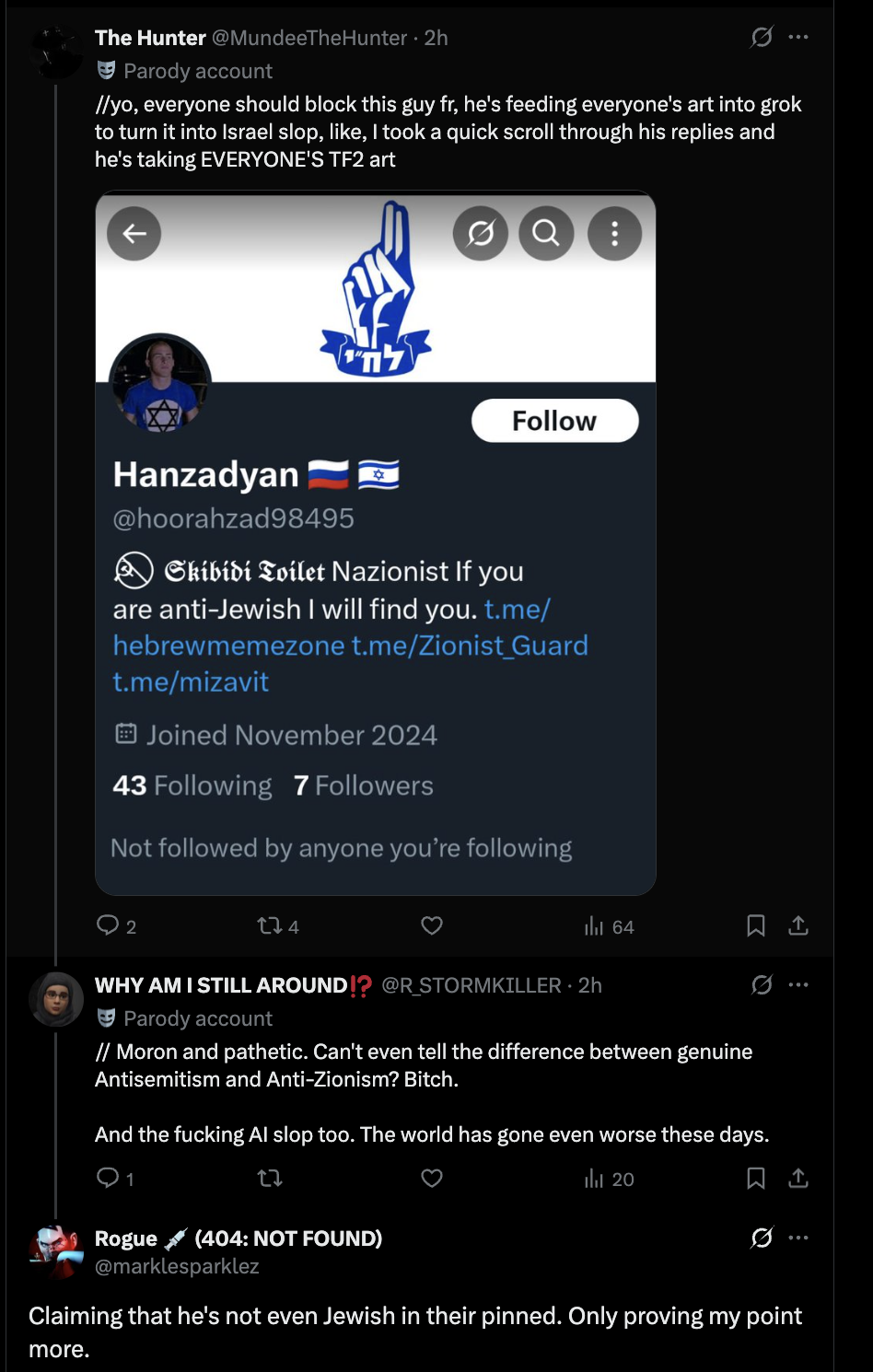Open Grok on The Hunter's post

click(x=762, y=37)
